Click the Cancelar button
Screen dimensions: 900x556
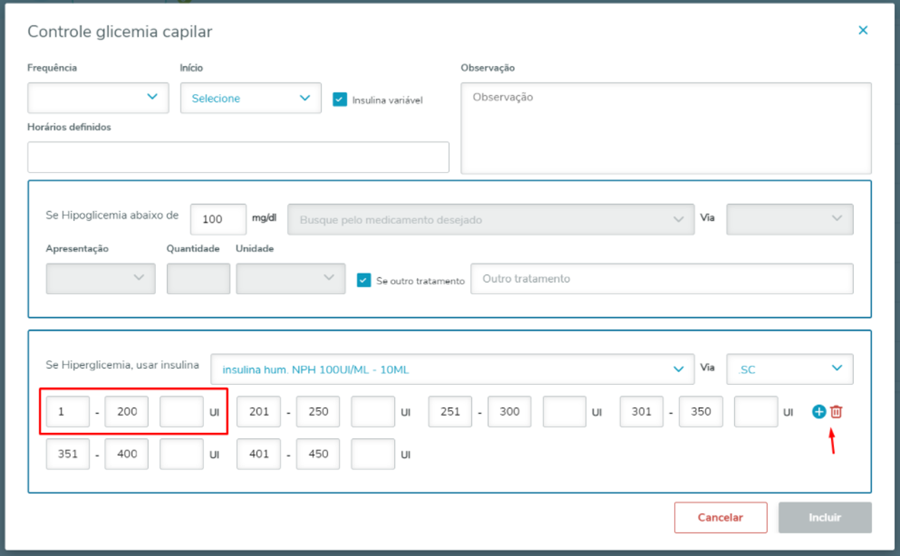(x=720, y=518)
